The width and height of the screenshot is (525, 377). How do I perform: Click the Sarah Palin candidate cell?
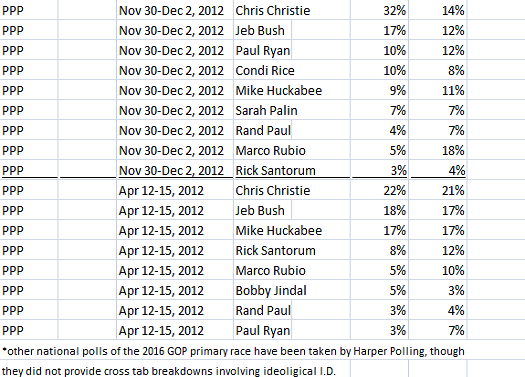point(292,110)
